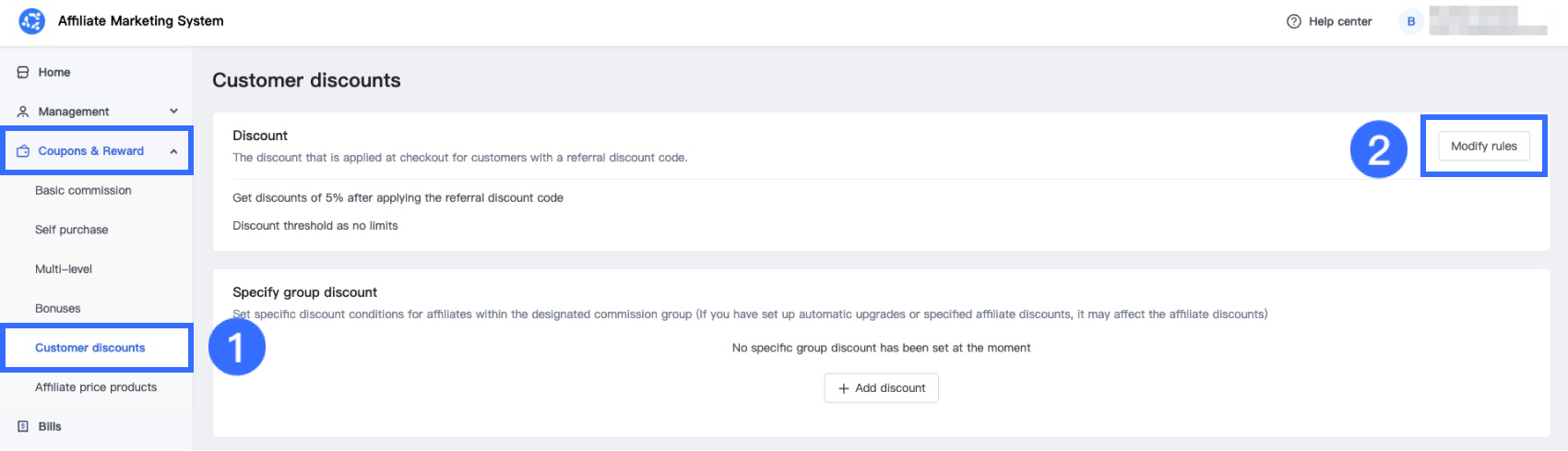Select Customer discounts in the sidebar
This screenshot has height=451, width=1568.
click(89, 348)
